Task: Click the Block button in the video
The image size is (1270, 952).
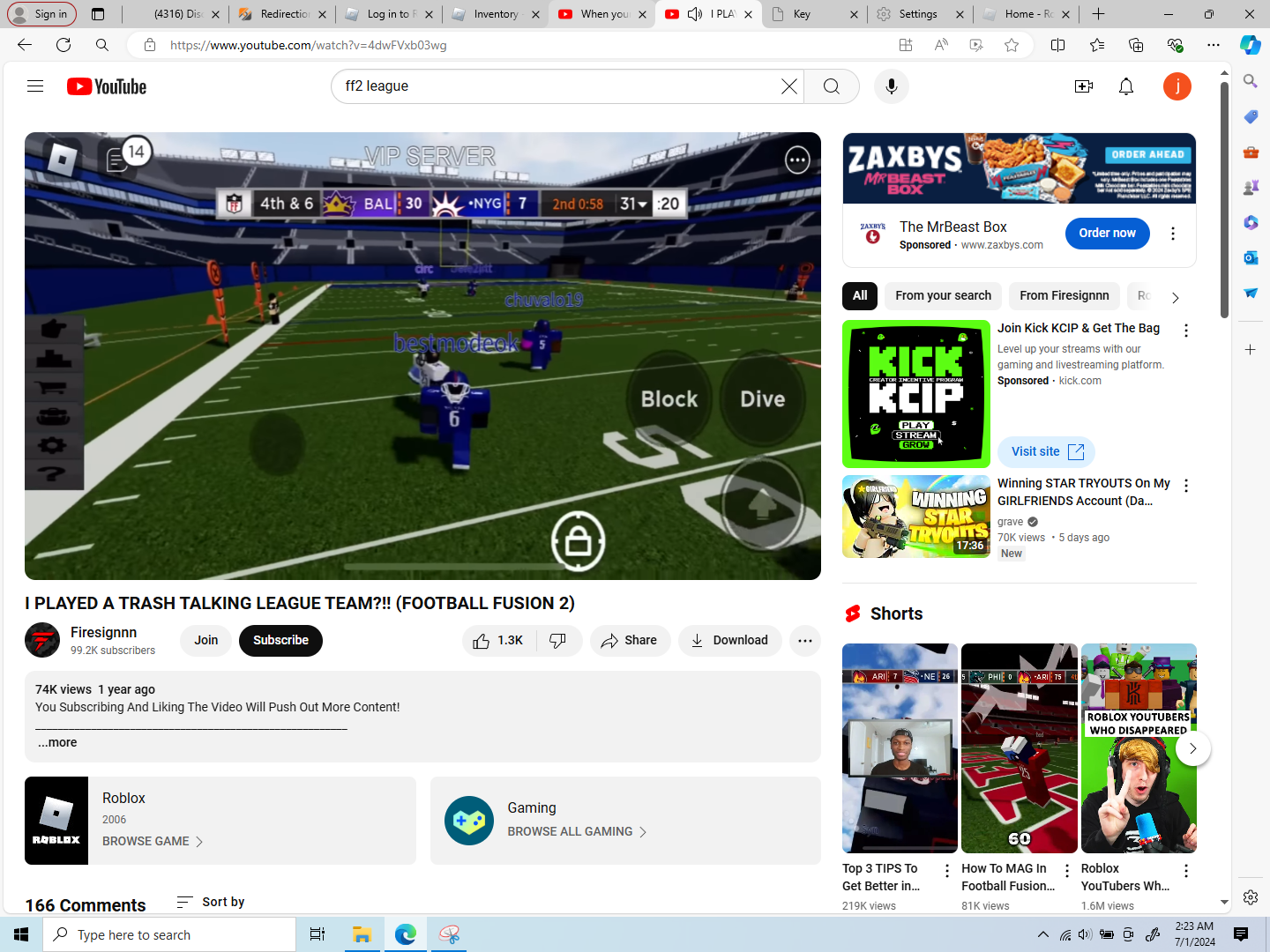Action: coord(669,399)
